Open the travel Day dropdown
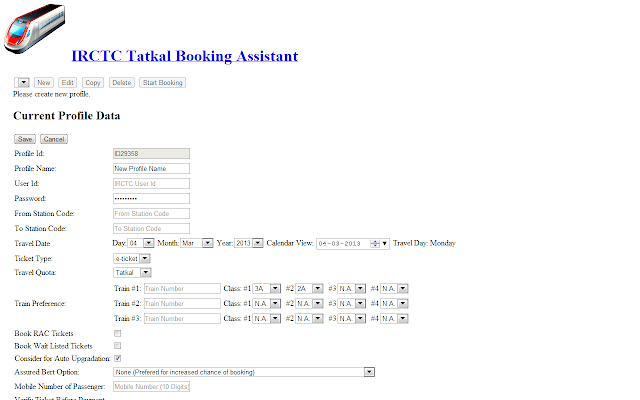Image resolution: width=640 pixels, height=400 pixels. 141,243
